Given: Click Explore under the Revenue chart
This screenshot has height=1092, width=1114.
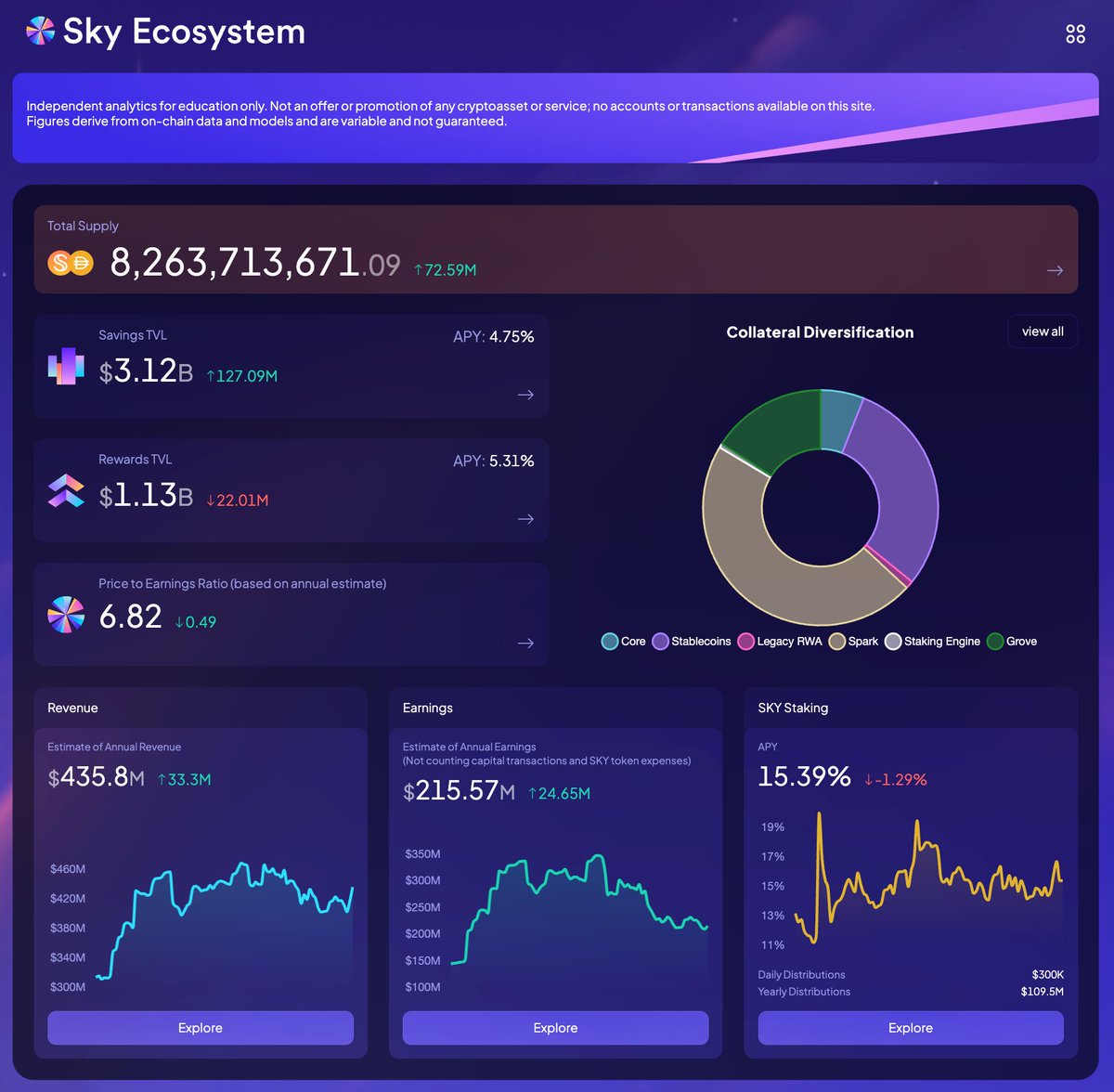Looking at the screenshot, I should (x=201, y=1028).
